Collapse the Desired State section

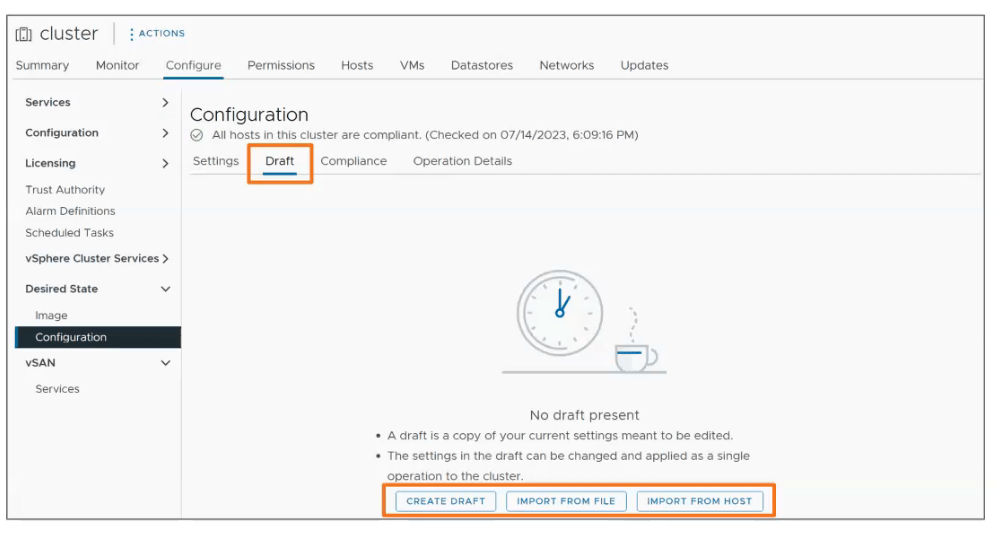tap(165, 289)
